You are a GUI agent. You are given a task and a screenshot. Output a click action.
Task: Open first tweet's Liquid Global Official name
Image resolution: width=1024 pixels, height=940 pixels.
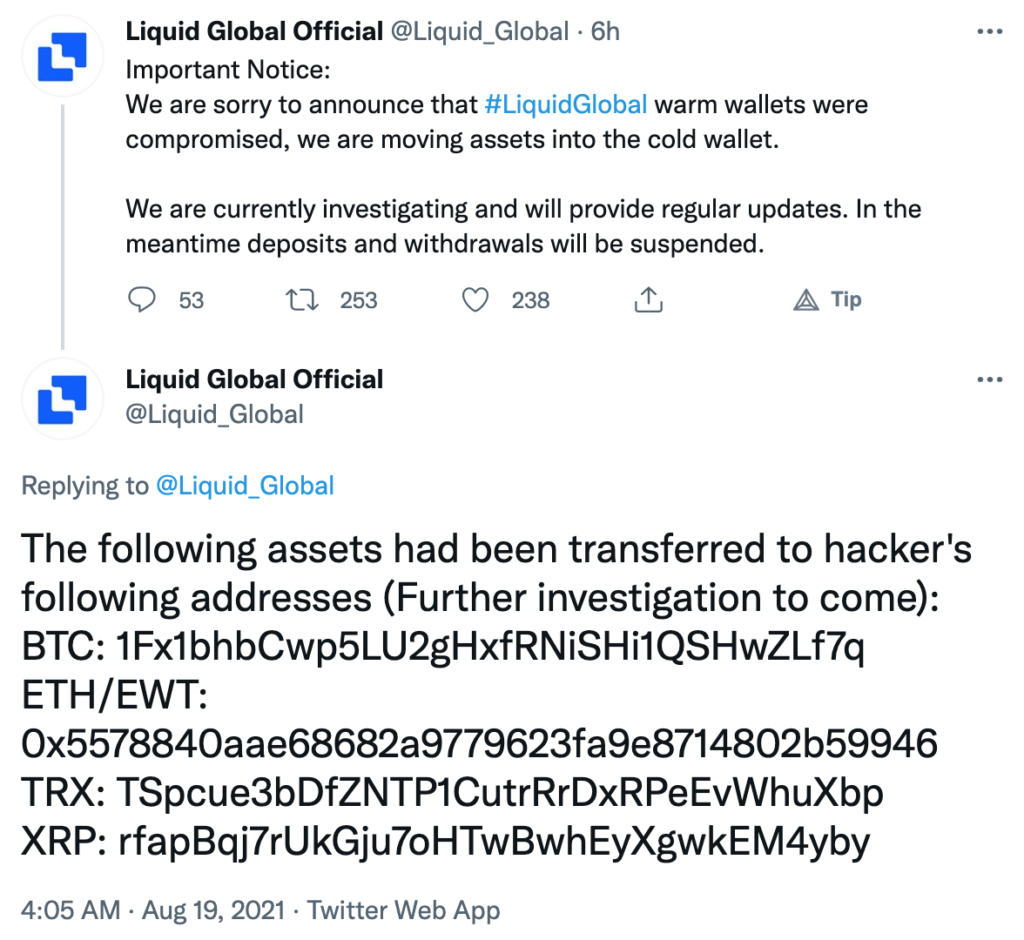pyautogui.click(x=254, y=31)
